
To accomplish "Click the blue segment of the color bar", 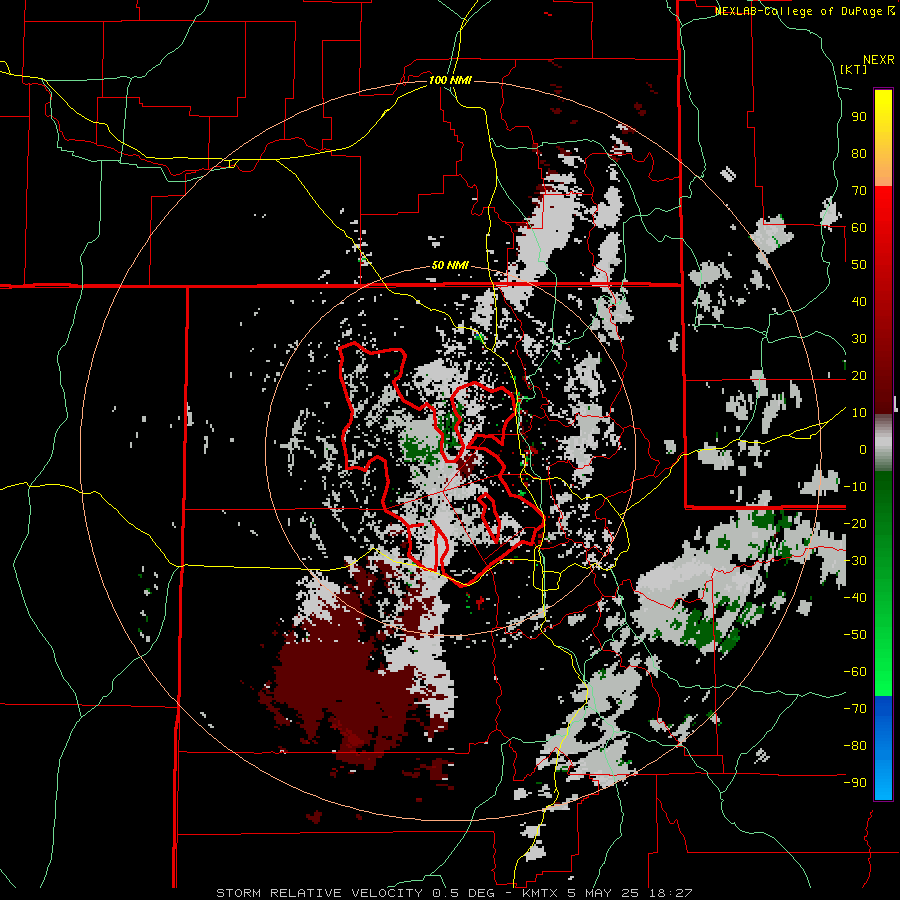I will pos(883,747).
